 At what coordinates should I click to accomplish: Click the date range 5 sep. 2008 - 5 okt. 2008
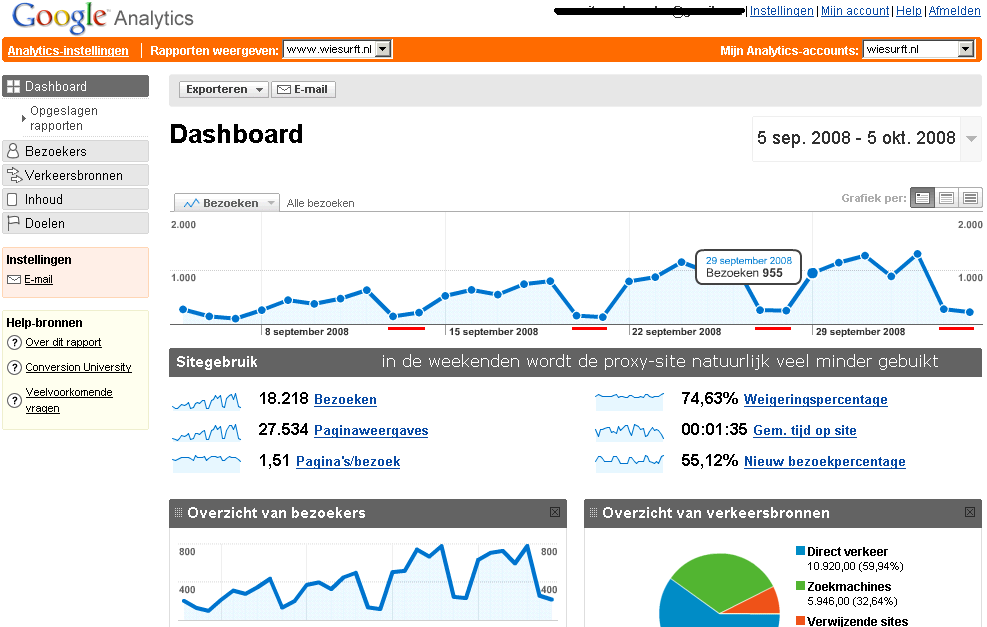click(856, 138)
